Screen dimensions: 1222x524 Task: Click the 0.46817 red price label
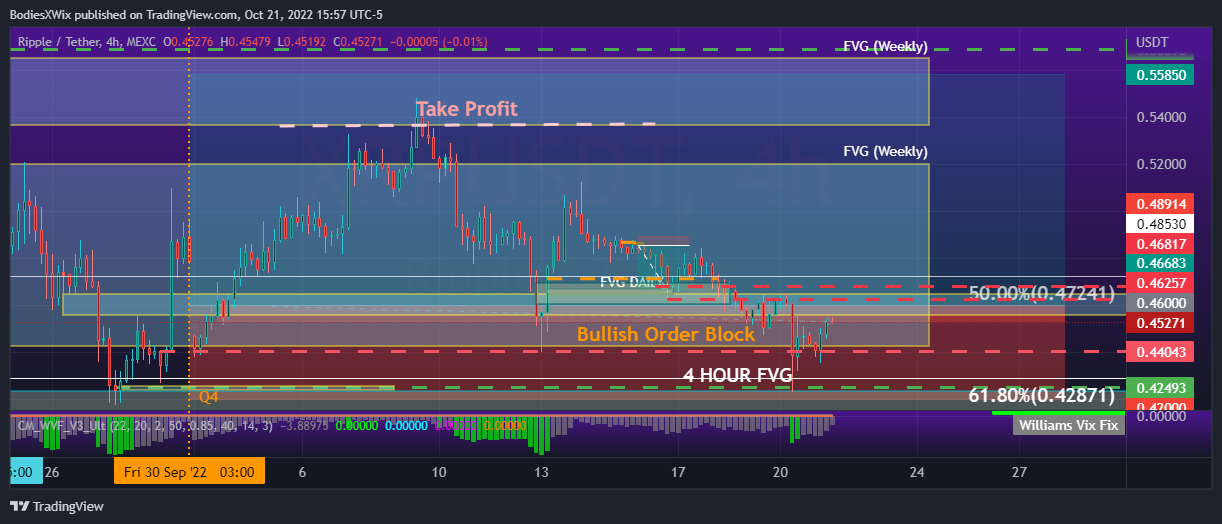(1160, 244)
